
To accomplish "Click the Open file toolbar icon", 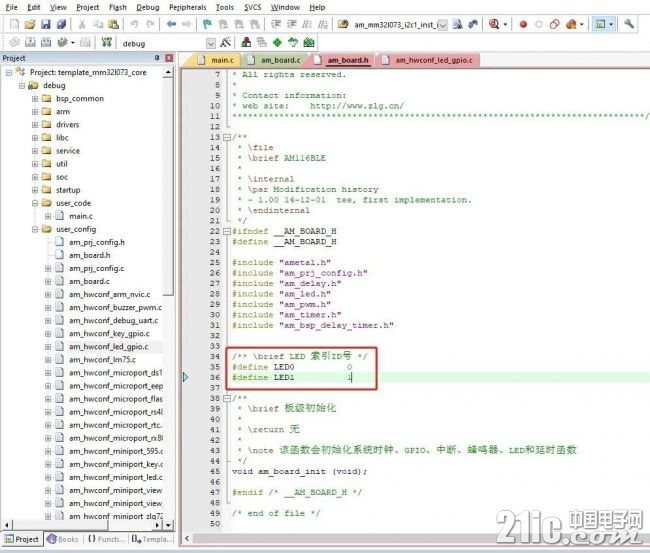I will point(30,24).
